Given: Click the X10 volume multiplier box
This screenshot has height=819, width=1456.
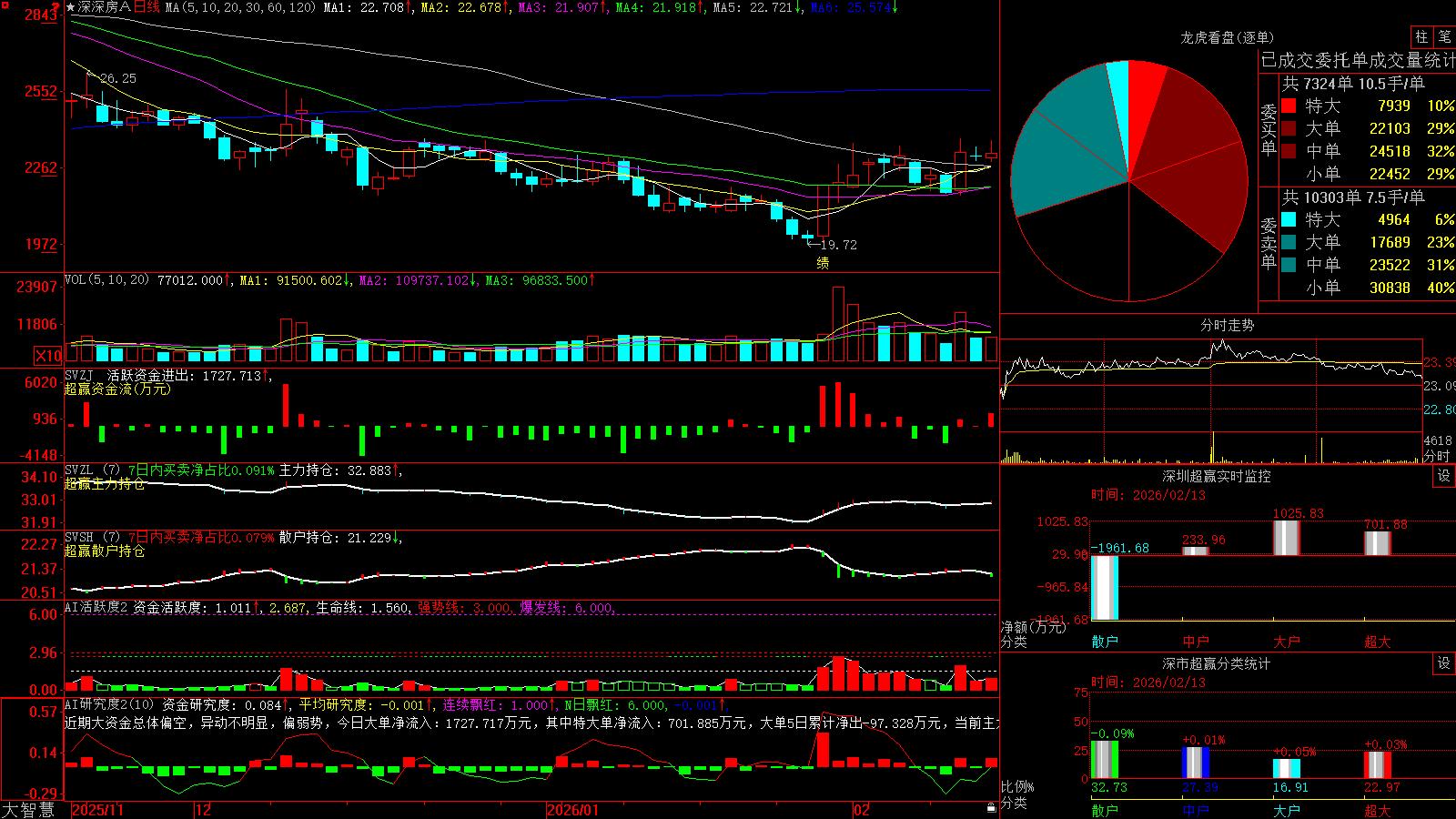Looking at the screenshot, I should (48, 356).
